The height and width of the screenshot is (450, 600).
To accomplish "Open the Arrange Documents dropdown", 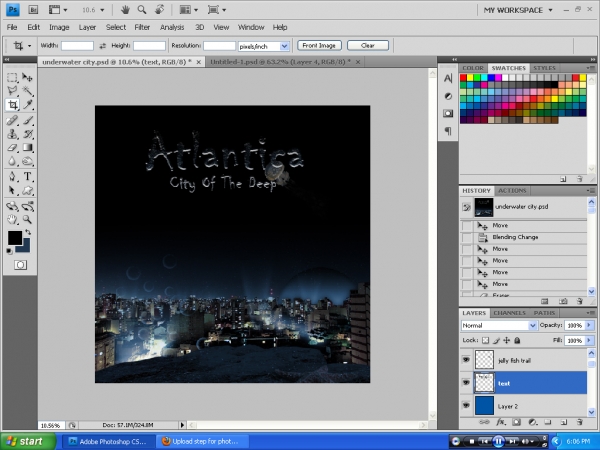I will [x=189, y=10].
